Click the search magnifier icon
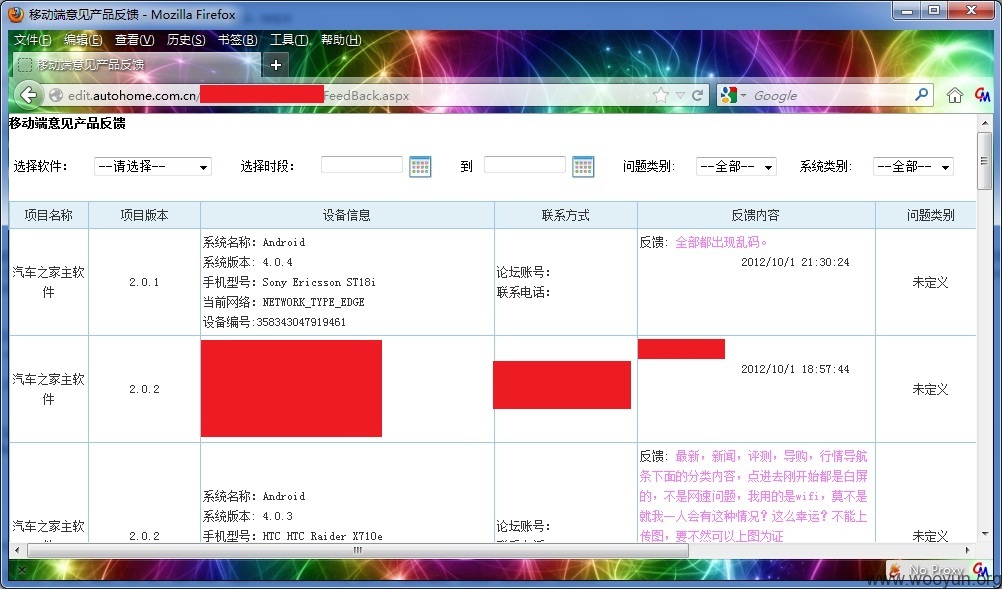 [x=921, y=95]
